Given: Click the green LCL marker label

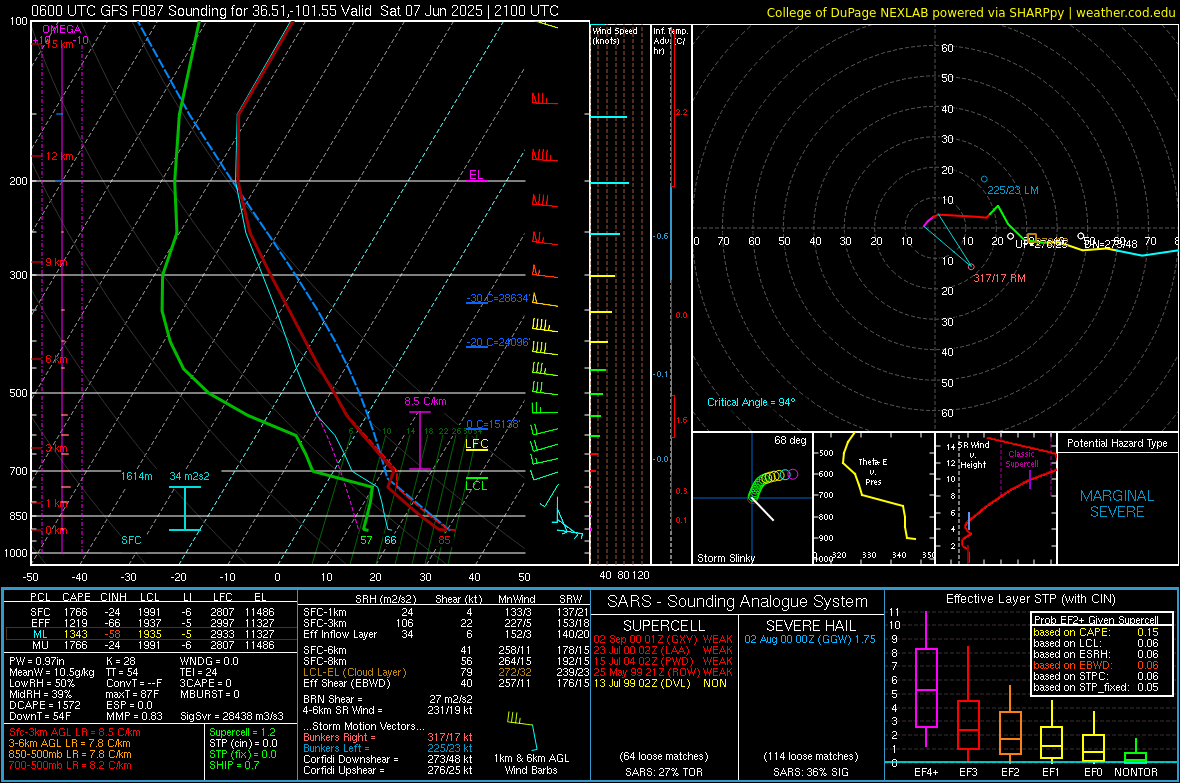Looking at the screenshot, I should tap(476, 486).
